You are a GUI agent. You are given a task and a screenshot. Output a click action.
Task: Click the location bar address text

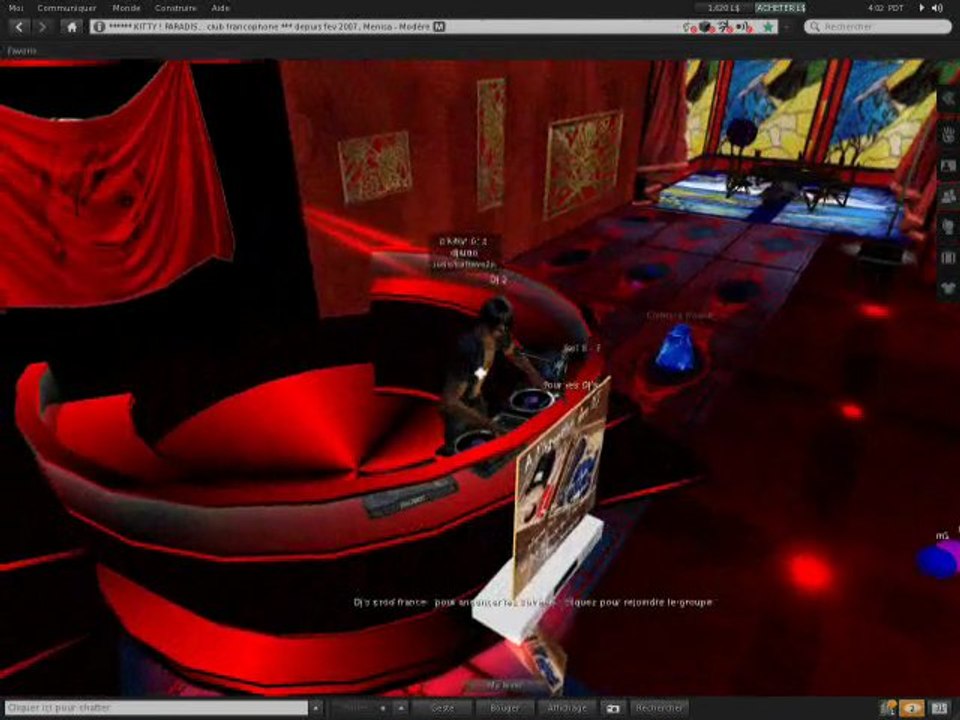269,27
